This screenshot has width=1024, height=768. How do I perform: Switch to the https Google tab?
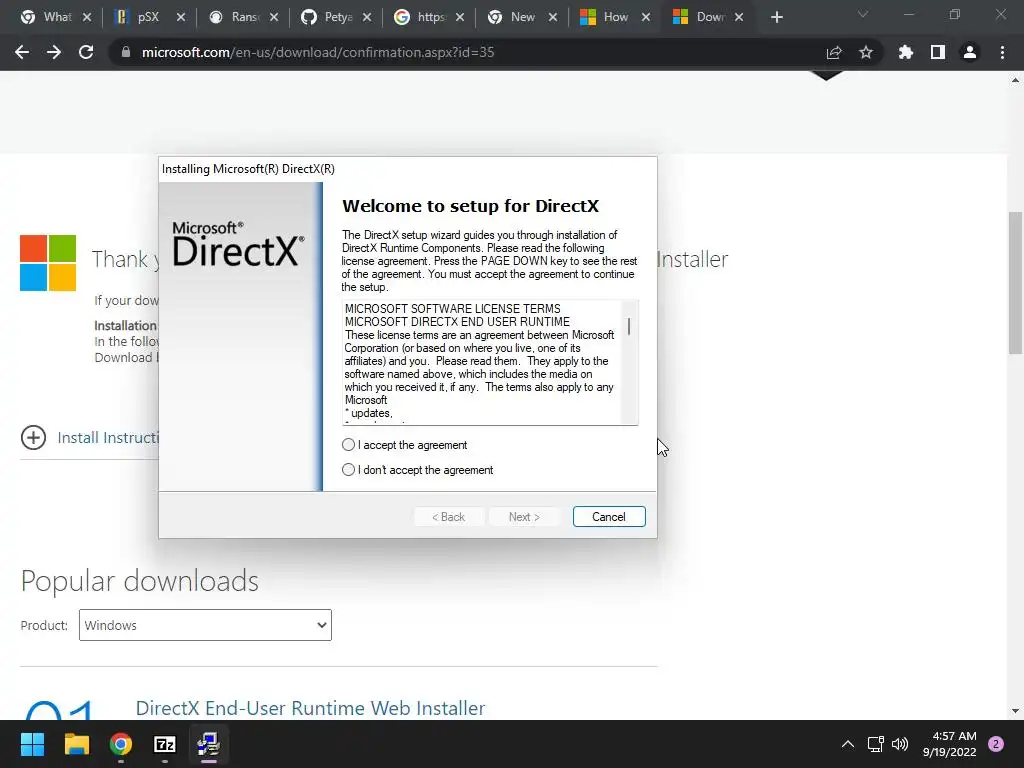tap(428, 17)
